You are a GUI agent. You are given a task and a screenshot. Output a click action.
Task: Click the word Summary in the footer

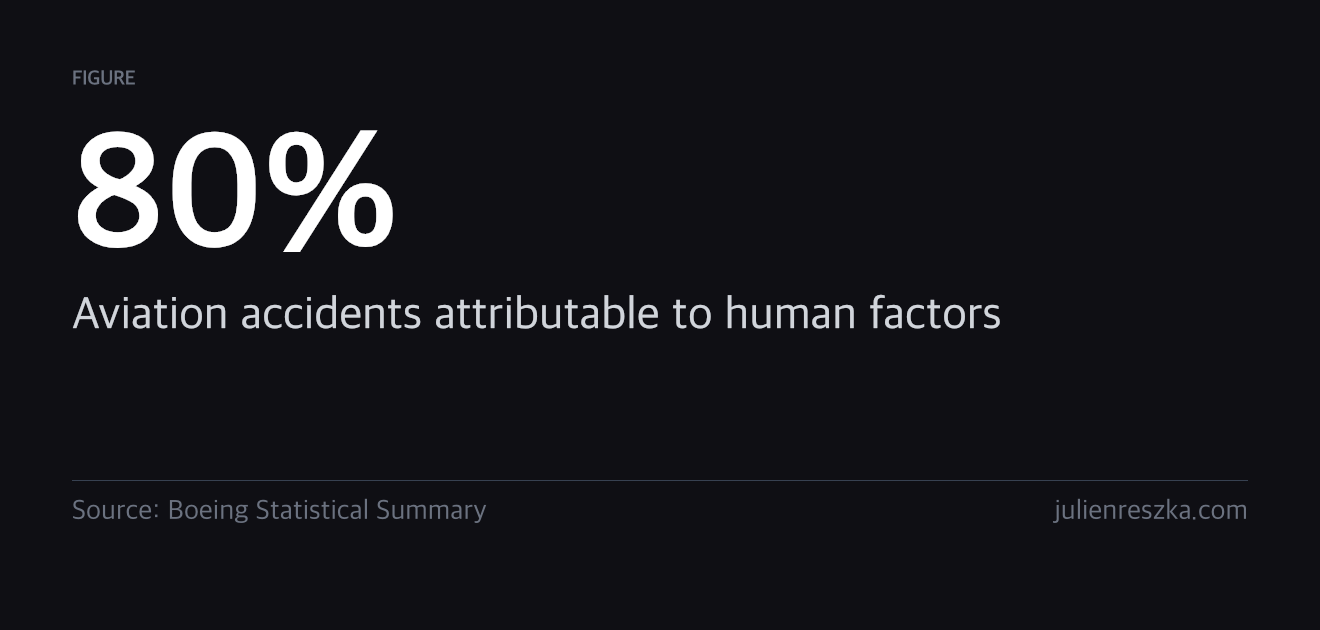[x=431, y=511]
